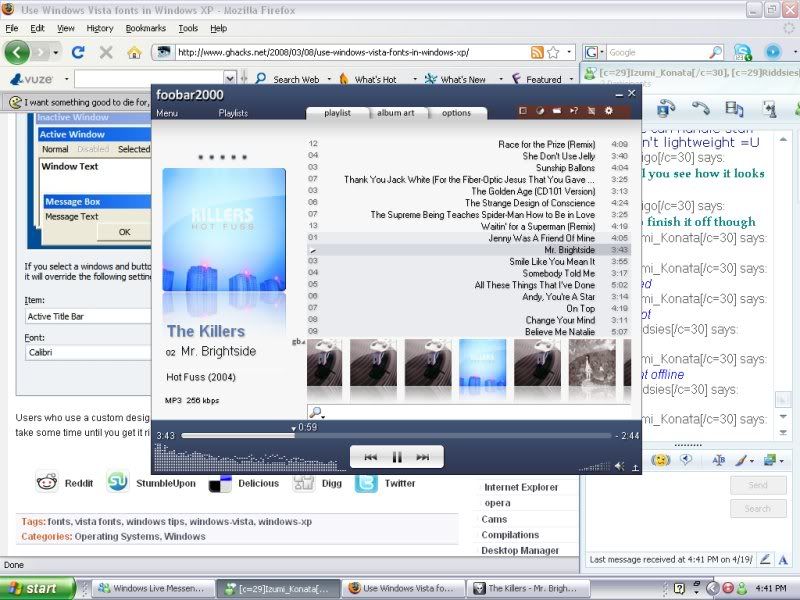Click the RSS feed icon in address bar
The height and width of the screenshot is (600, 800).
(537, 52)
